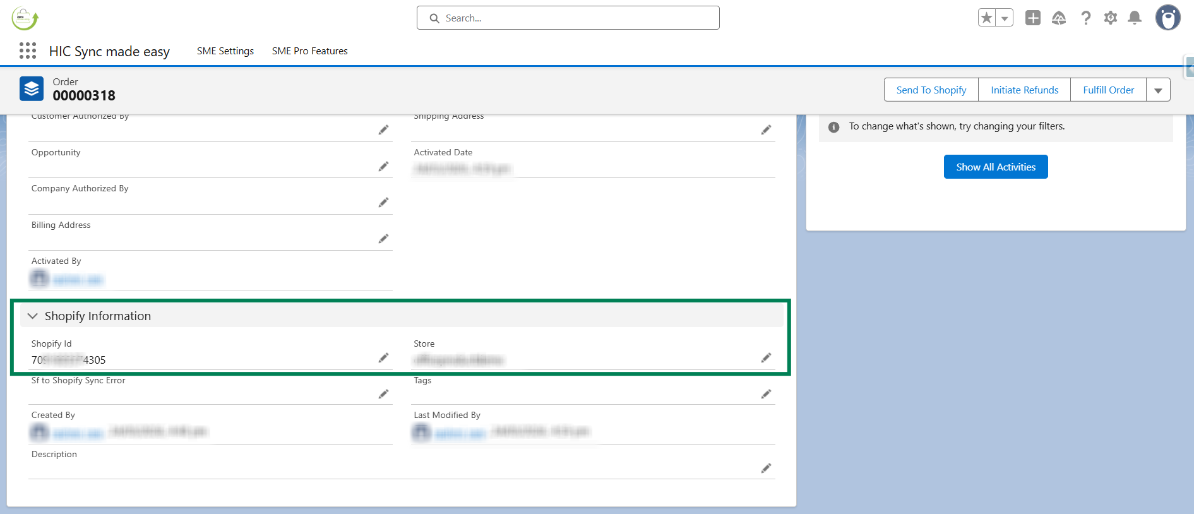1194x514 pixels.
Task: Open the Notifications bell
Action: point(1135,18)
